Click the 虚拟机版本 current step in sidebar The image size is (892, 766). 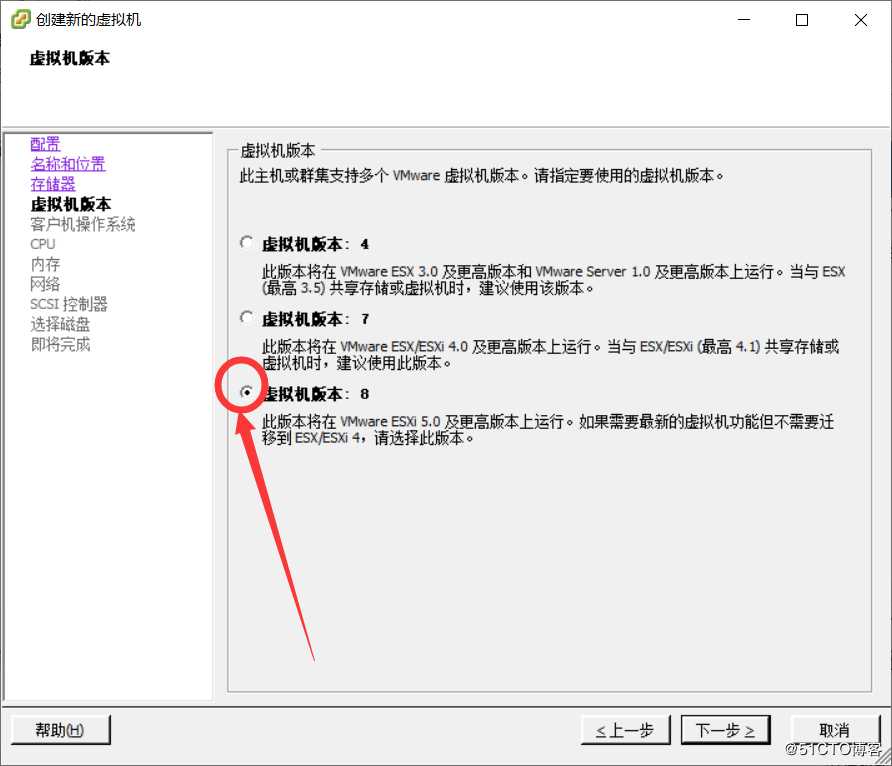(x=71, y=204)
